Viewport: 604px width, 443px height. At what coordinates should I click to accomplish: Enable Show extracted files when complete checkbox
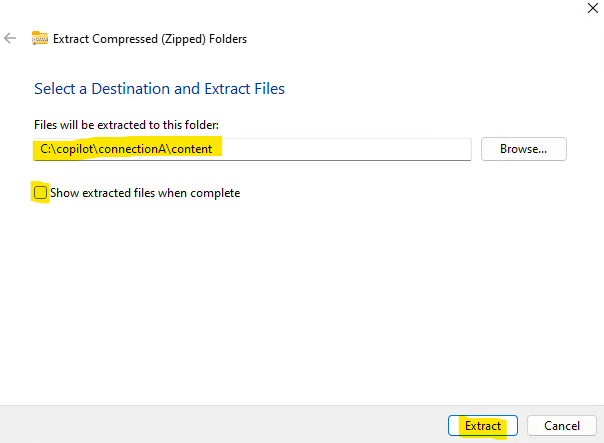pos(40,193)
